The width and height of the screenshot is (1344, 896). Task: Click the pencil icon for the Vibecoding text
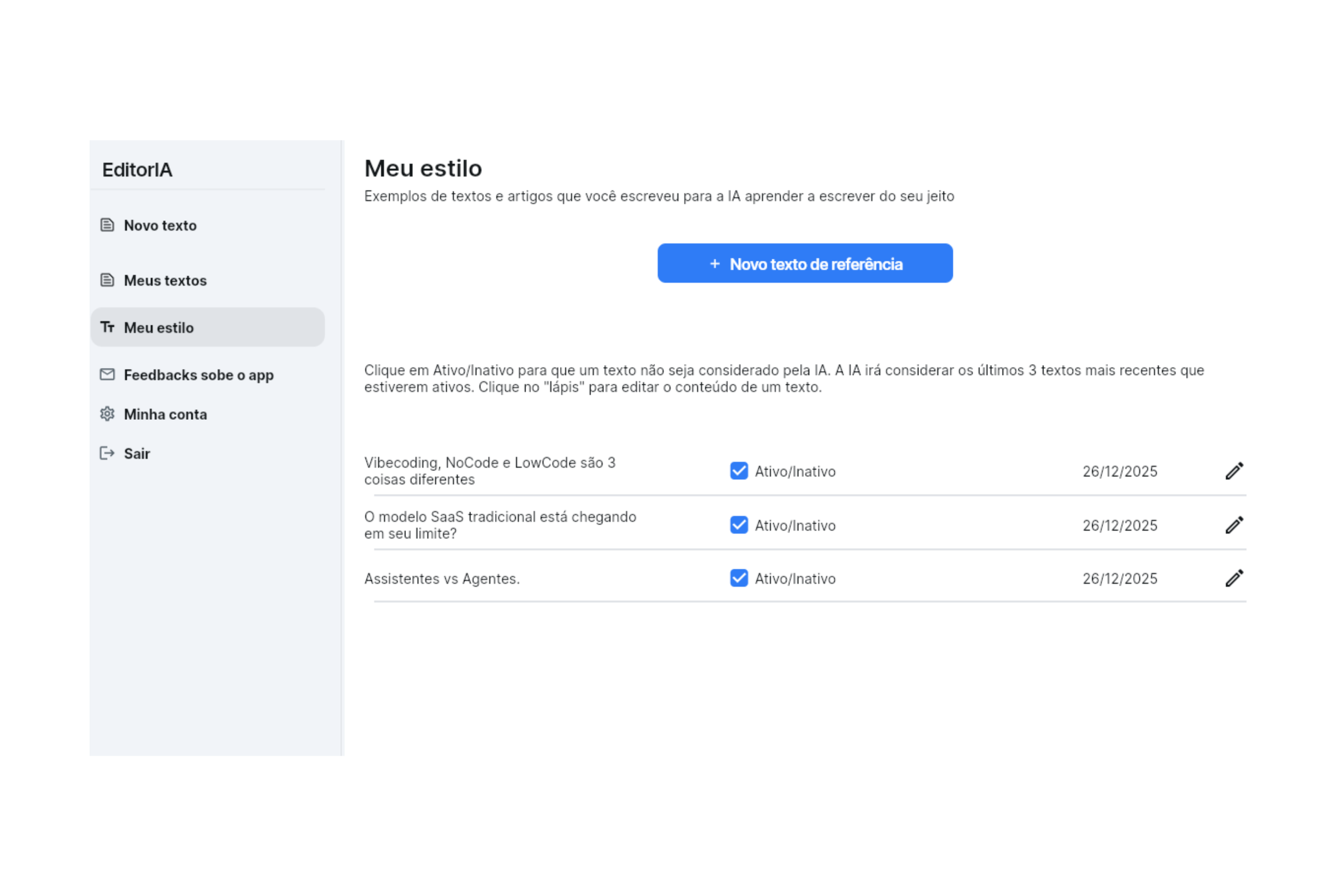tap(1234, 471)
